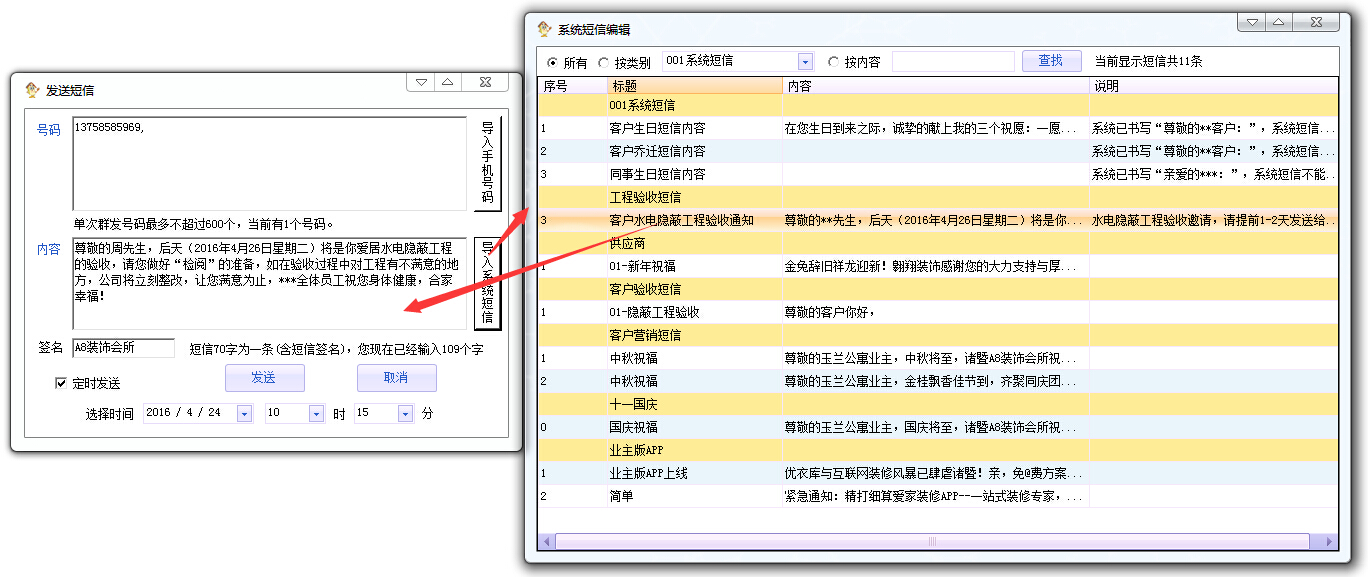This screenshot has width=1368, height=577.
Task: Click the 标题 column header
Action: coord(694,86)
